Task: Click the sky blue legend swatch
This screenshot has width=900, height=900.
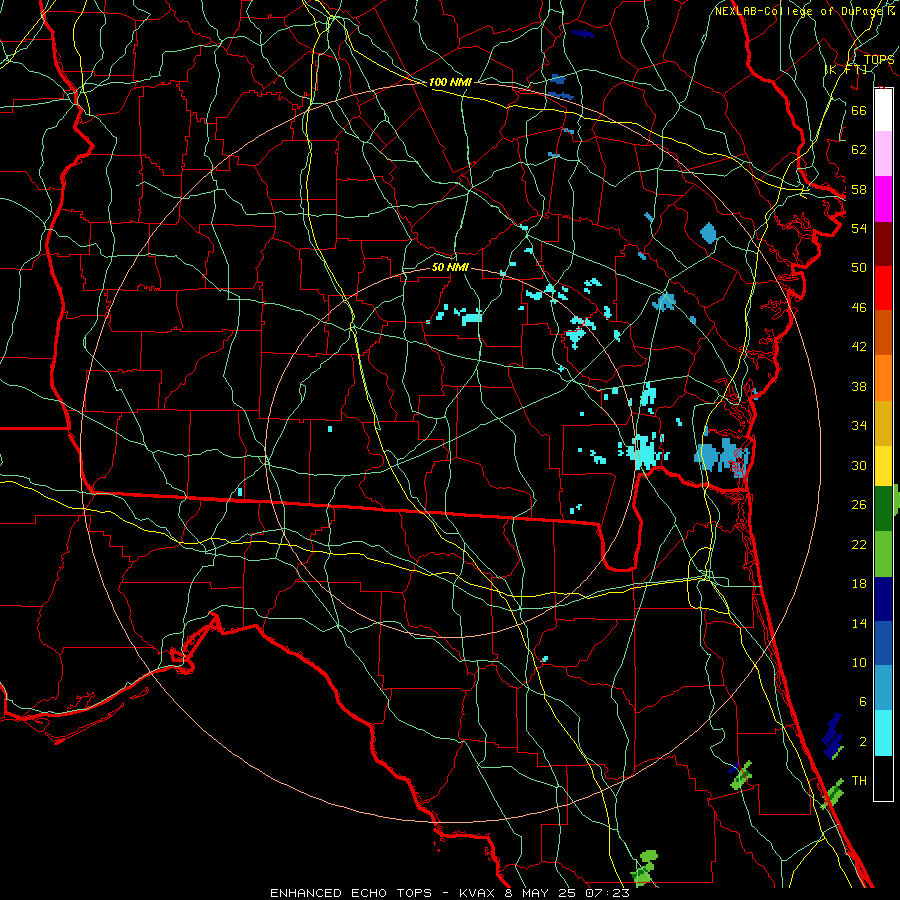Action: tap(883, 688)
